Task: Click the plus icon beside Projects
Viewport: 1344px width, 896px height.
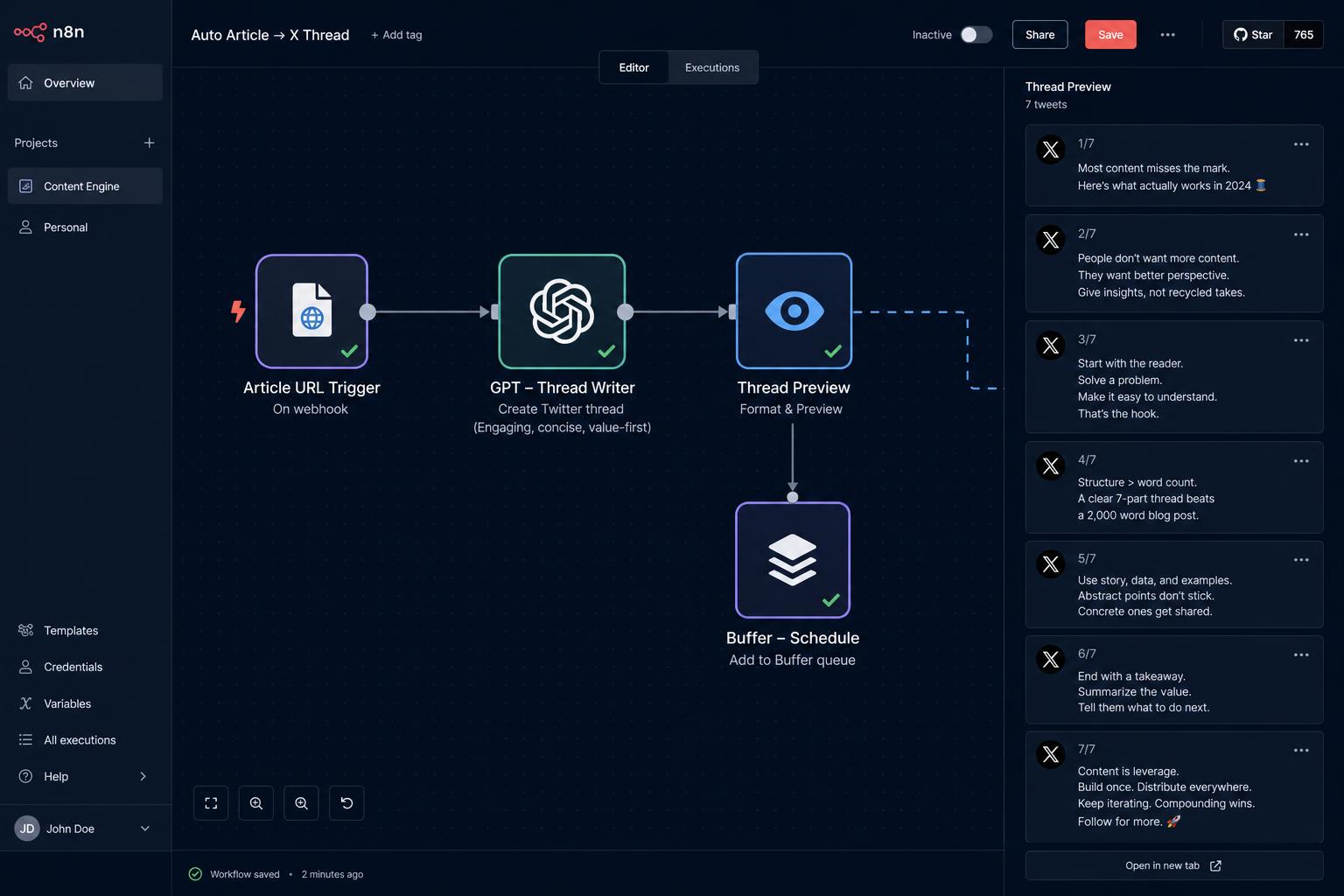Action: [150, 143]
